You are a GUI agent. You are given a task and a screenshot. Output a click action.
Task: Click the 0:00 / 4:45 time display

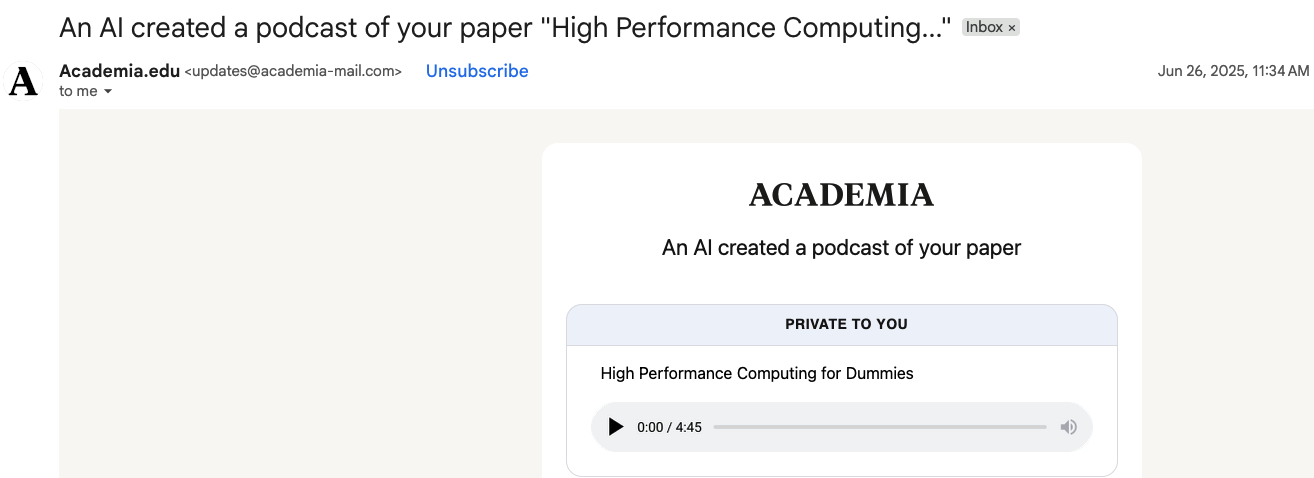[x=669, y=427]
